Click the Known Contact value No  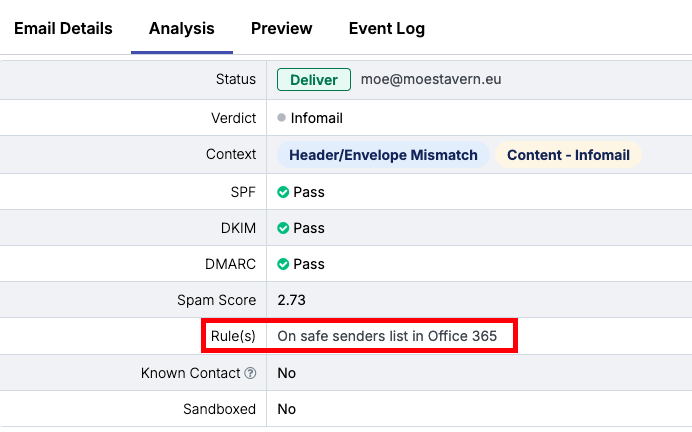tap(286, 373)
